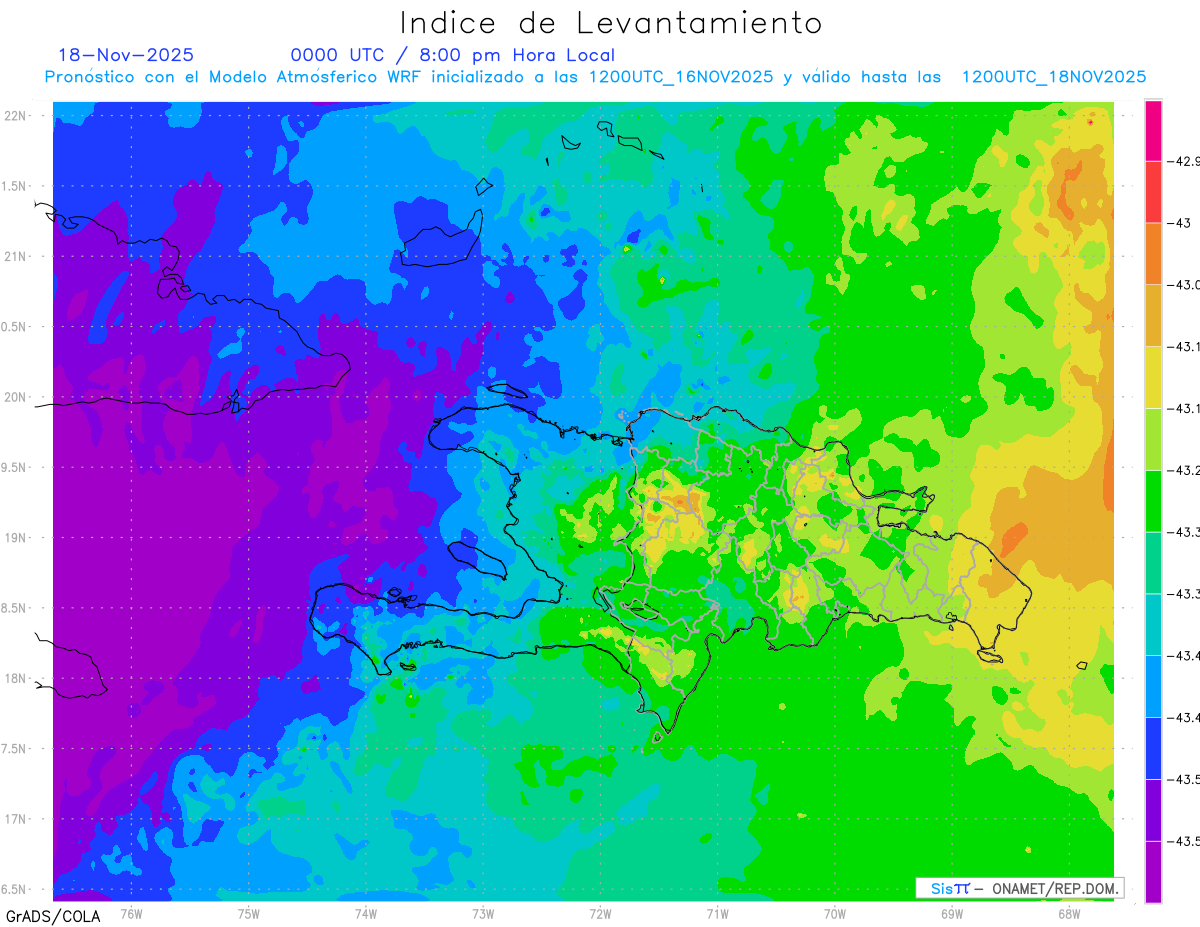Click the dark orange color bar segment

click(x=1153, y=254)
